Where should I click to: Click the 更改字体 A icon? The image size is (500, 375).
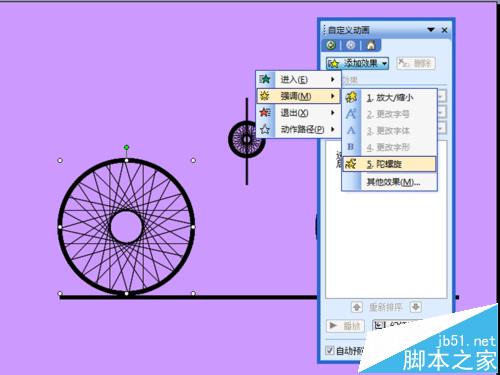coord(351,131)
